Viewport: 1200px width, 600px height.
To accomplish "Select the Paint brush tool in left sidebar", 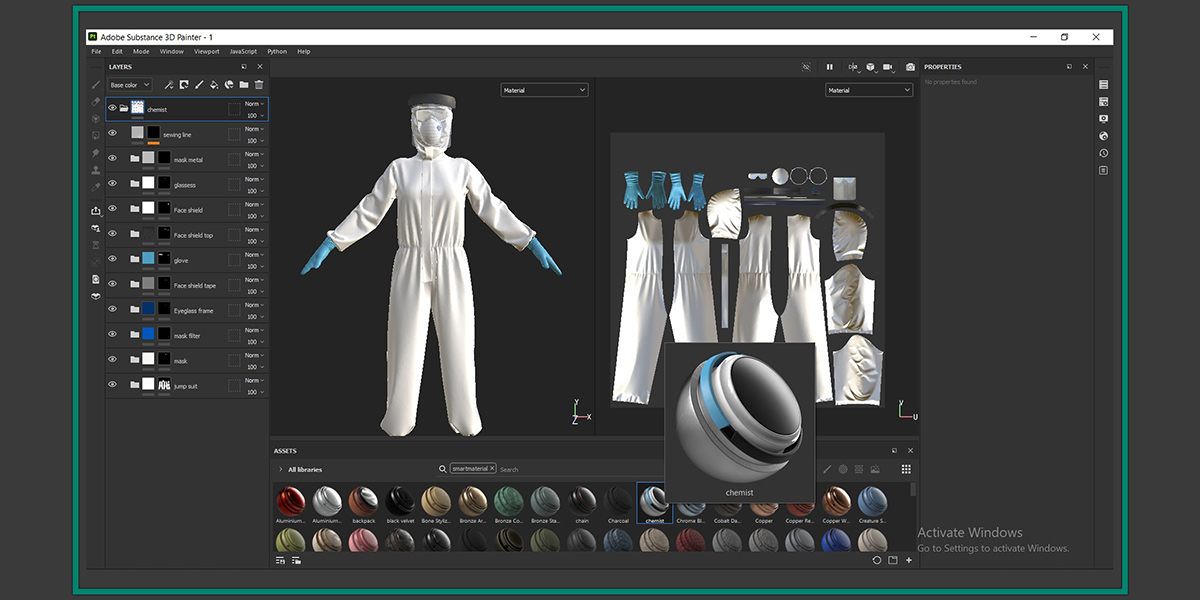I will 96,85.
